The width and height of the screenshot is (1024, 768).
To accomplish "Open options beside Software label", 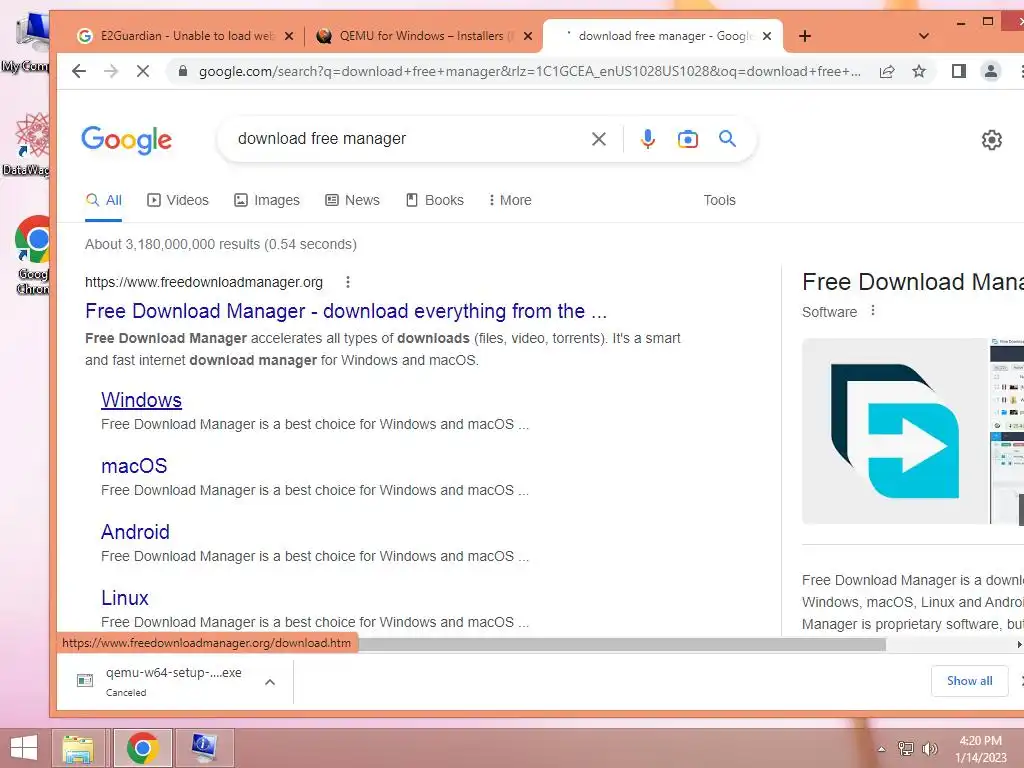I will pos(873,311).
